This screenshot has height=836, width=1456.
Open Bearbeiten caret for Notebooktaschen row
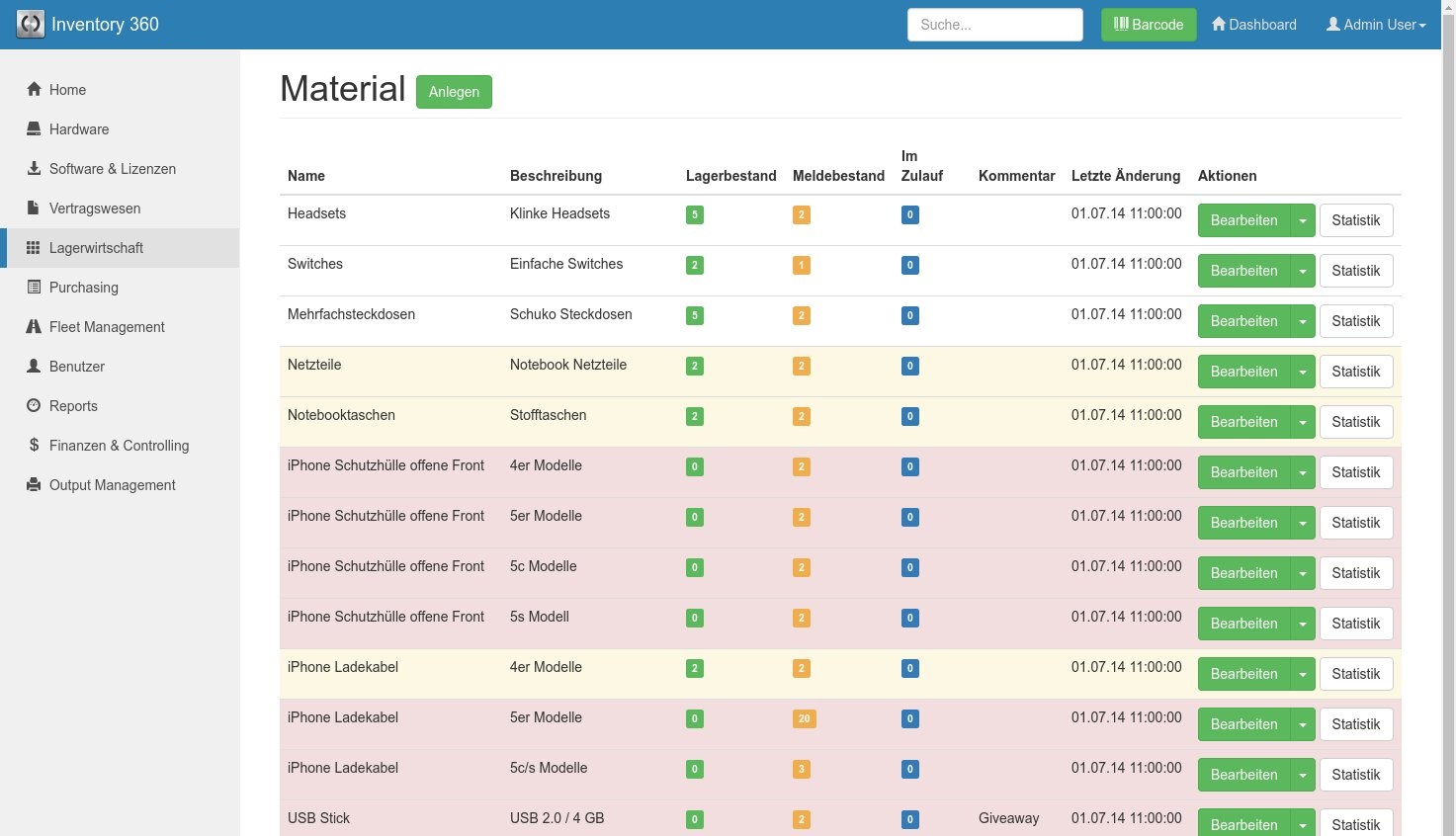(1303, 422)
